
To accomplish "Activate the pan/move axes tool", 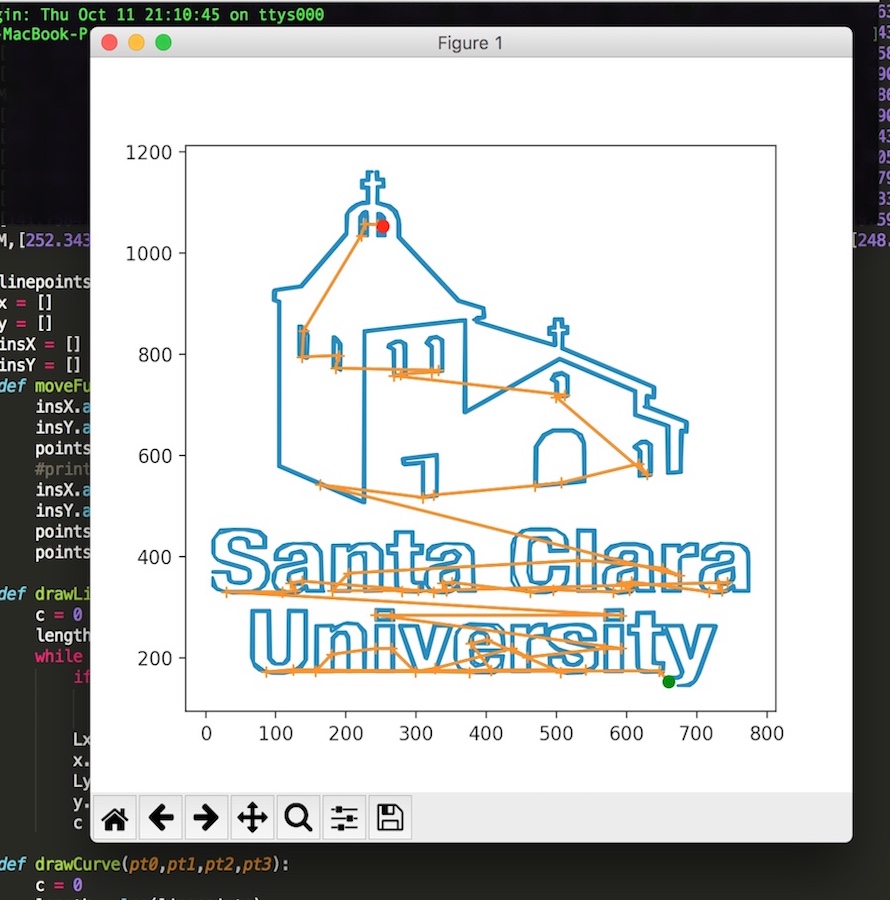I will pyautogui.click(x=252, y=819).
